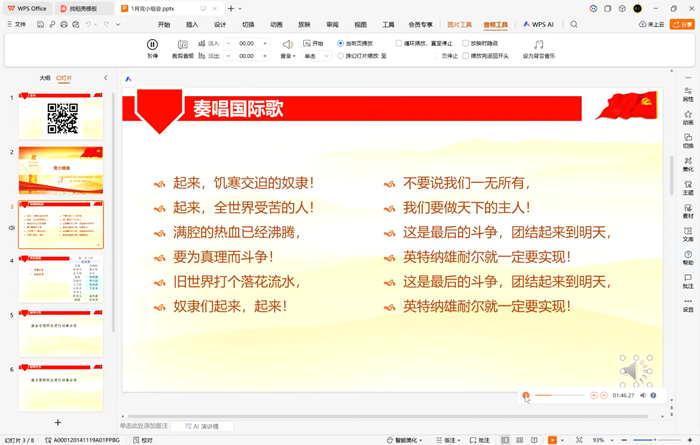
Task: Click set as background music icon
Action: click(x=539, y=45)
